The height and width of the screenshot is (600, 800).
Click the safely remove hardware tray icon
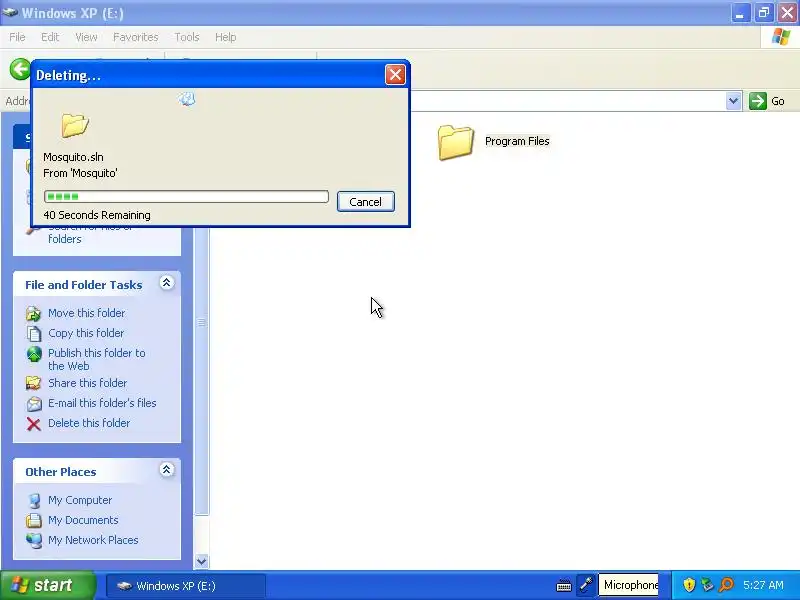coord(707,585)
